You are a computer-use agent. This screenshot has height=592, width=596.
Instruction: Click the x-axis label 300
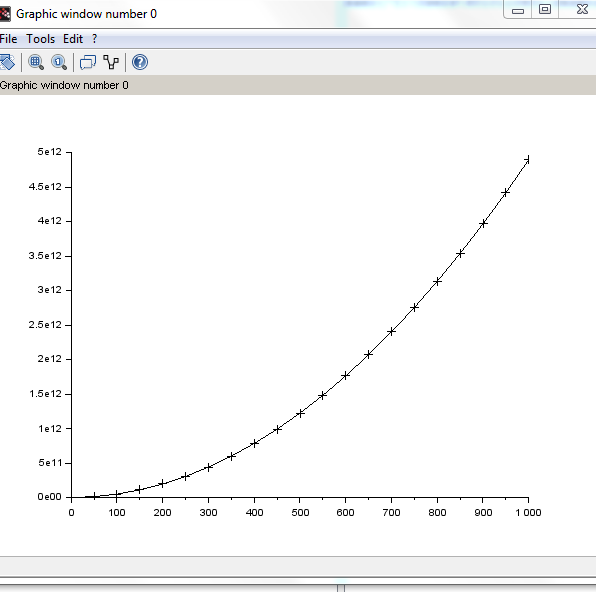[x=208, y=513]
